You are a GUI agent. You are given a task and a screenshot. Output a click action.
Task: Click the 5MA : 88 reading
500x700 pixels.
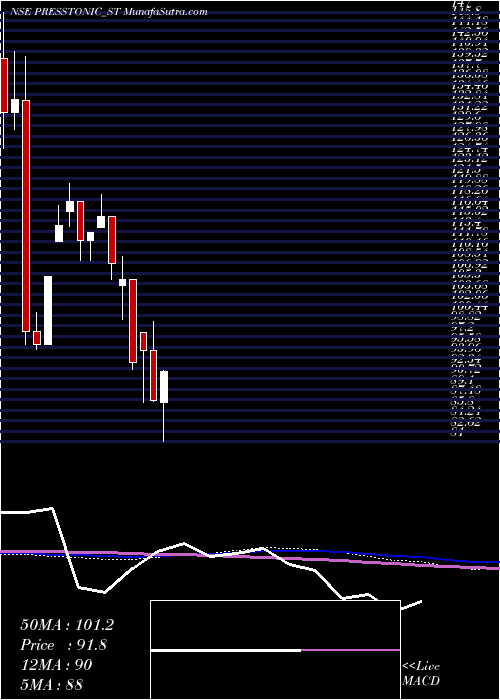pos(52,684)
